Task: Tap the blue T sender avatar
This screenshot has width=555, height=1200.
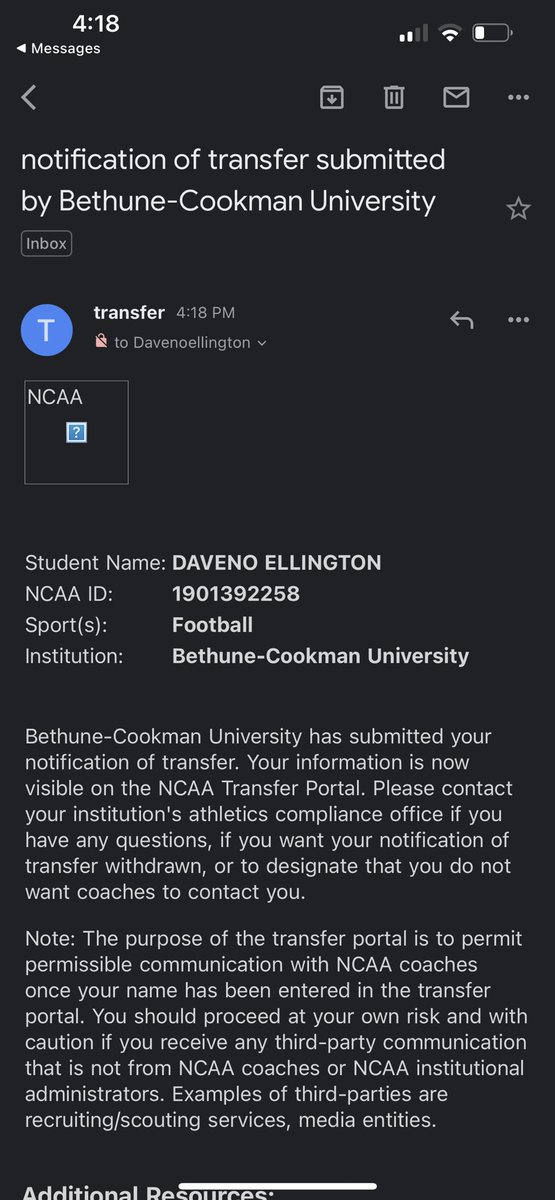Action: pos(47,330)
